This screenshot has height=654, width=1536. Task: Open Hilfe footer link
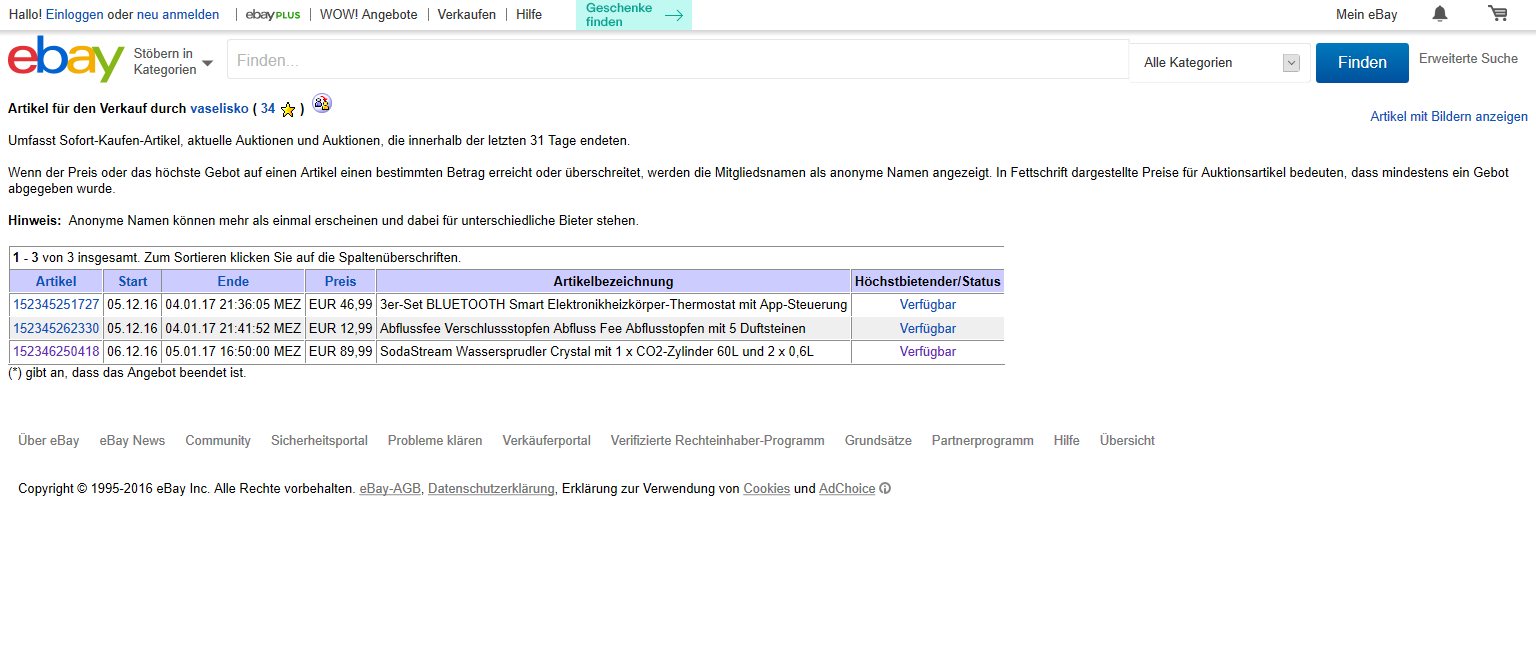1067,440
